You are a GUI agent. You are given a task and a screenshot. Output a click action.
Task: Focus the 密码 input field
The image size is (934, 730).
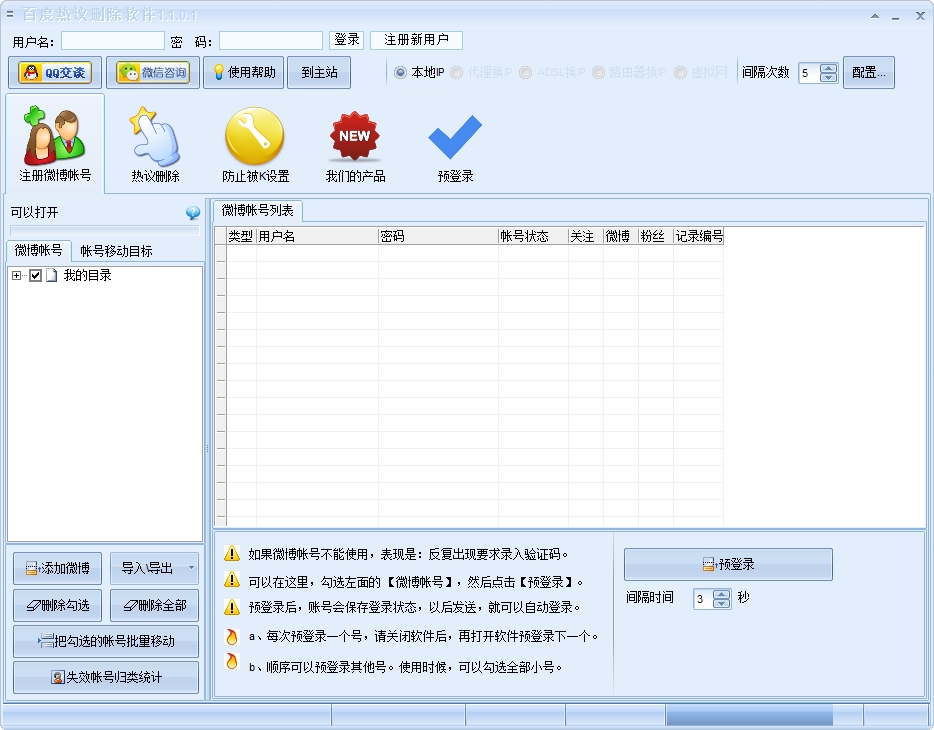pyautogui.click(x=270, y=40)
